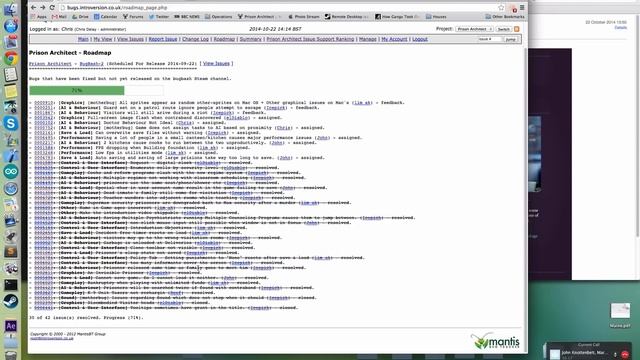Click the Jump button
Screen dimensions: 640x360
pos(510,40)
